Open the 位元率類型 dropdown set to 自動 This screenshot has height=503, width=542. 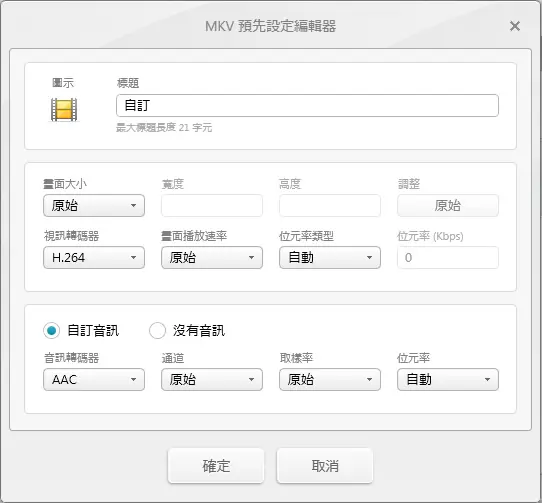point(330,258)
